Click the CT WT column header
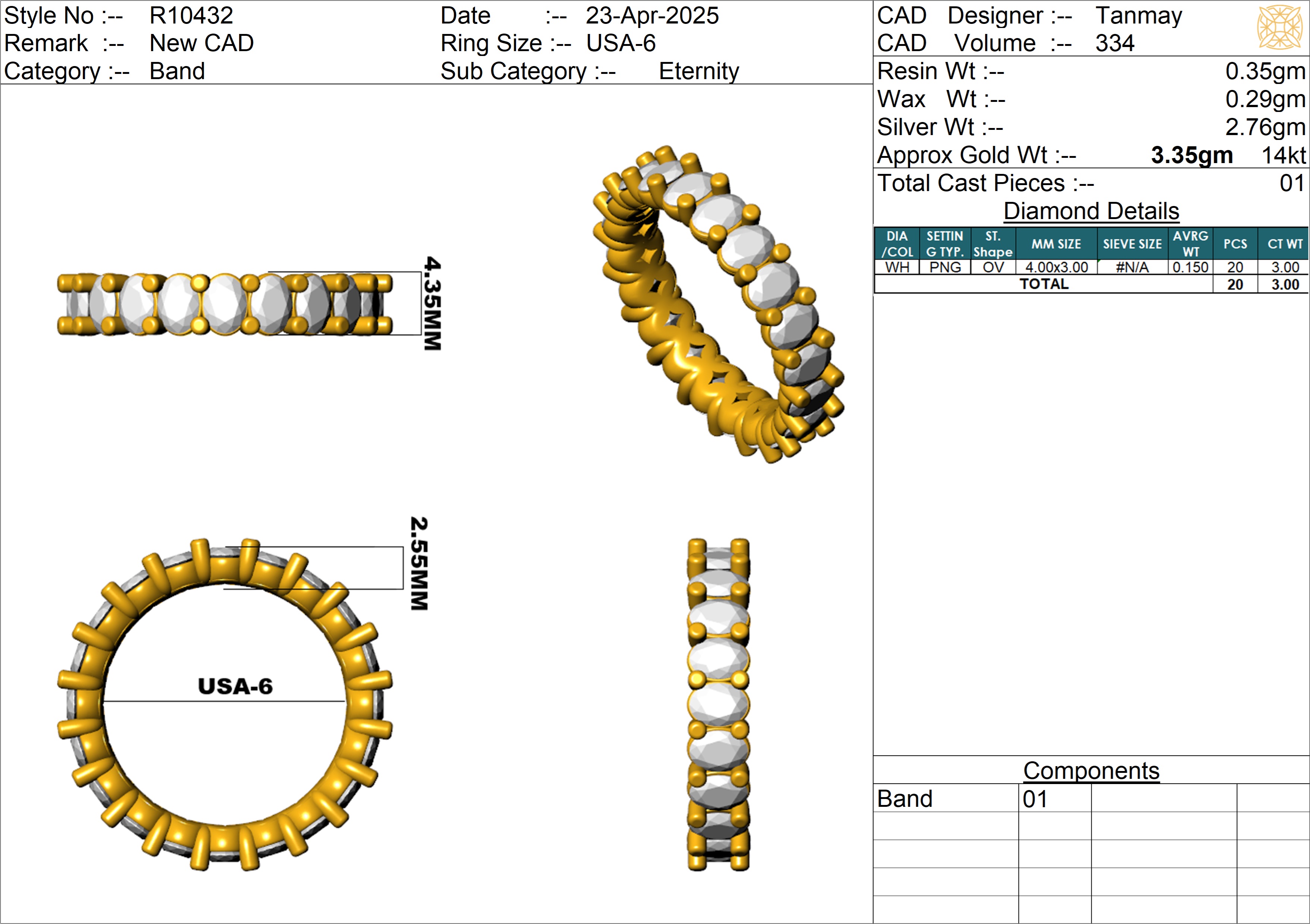 [1284, 244]
